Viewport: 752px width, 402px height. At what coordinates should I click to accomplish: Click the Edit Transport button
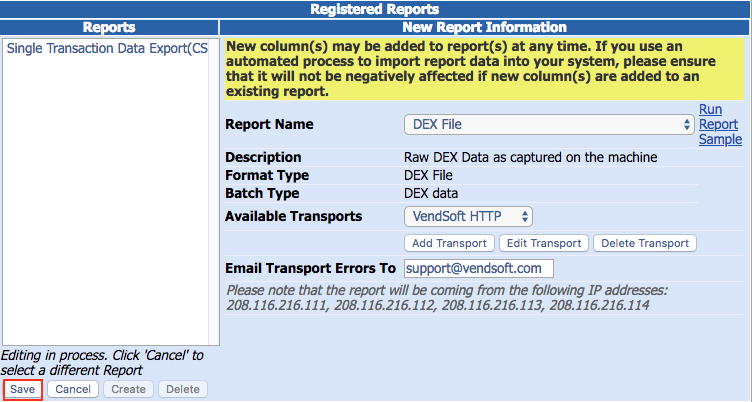click(x=544, y=243)
